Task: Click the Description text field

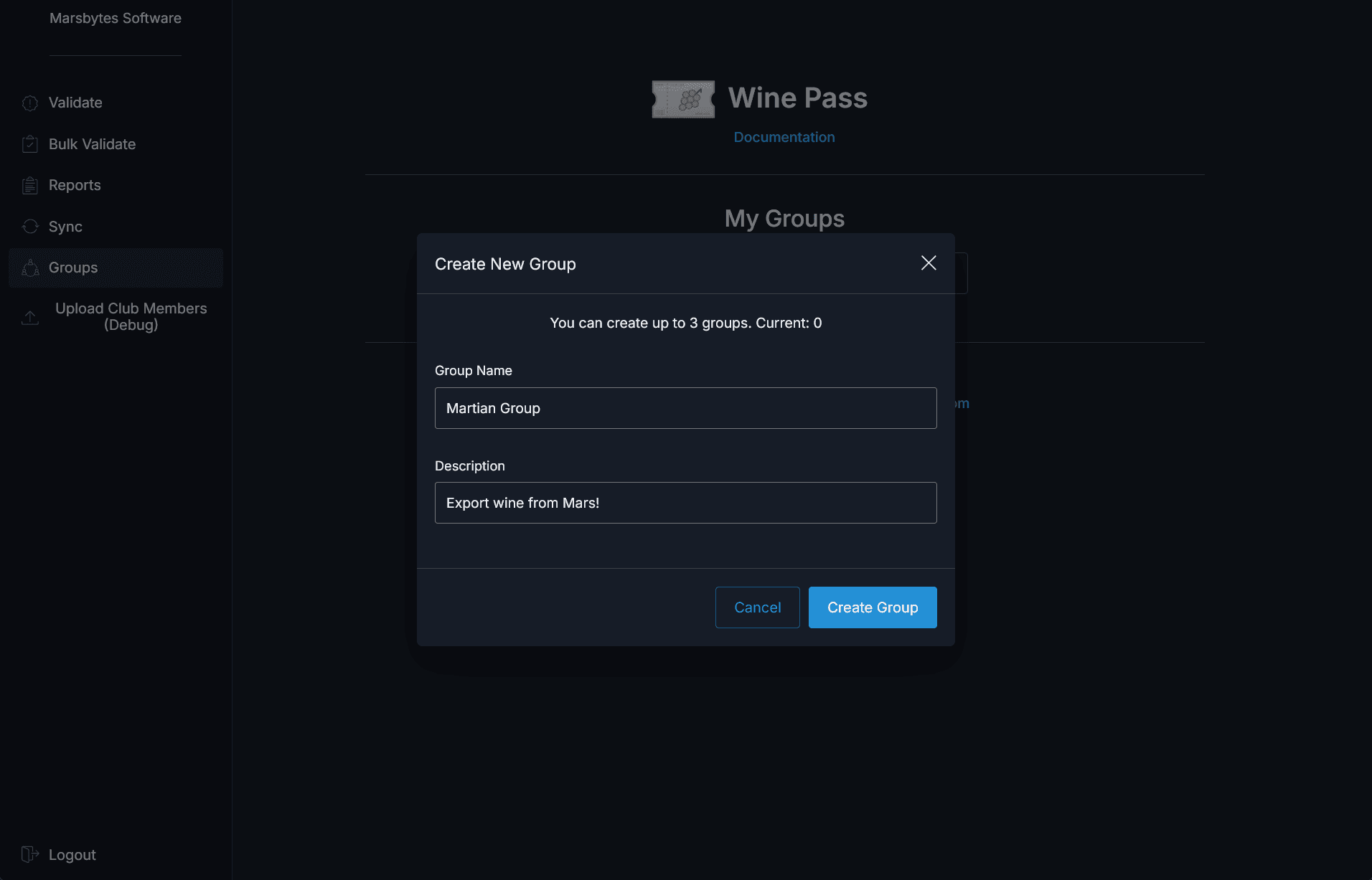Action: tap(685, 502)
